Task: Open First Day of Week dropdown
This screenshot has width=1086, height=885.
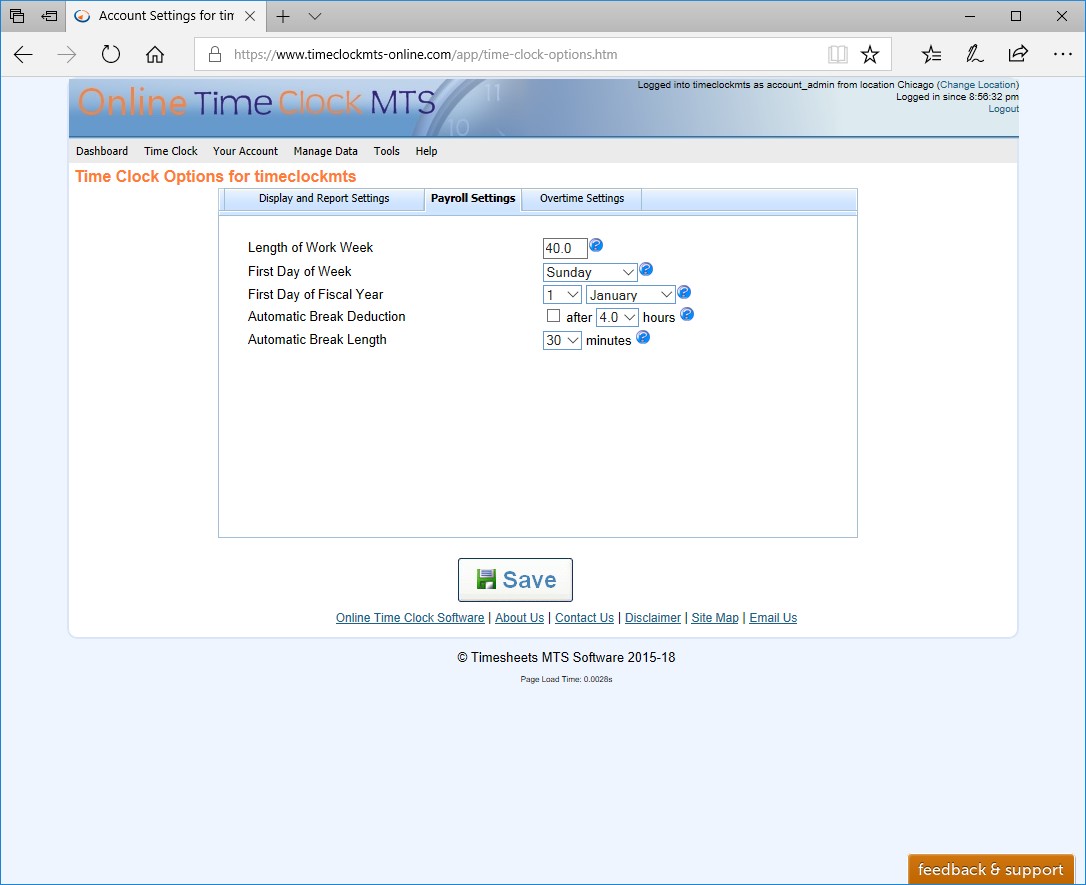Action: (x=589, y=272)
